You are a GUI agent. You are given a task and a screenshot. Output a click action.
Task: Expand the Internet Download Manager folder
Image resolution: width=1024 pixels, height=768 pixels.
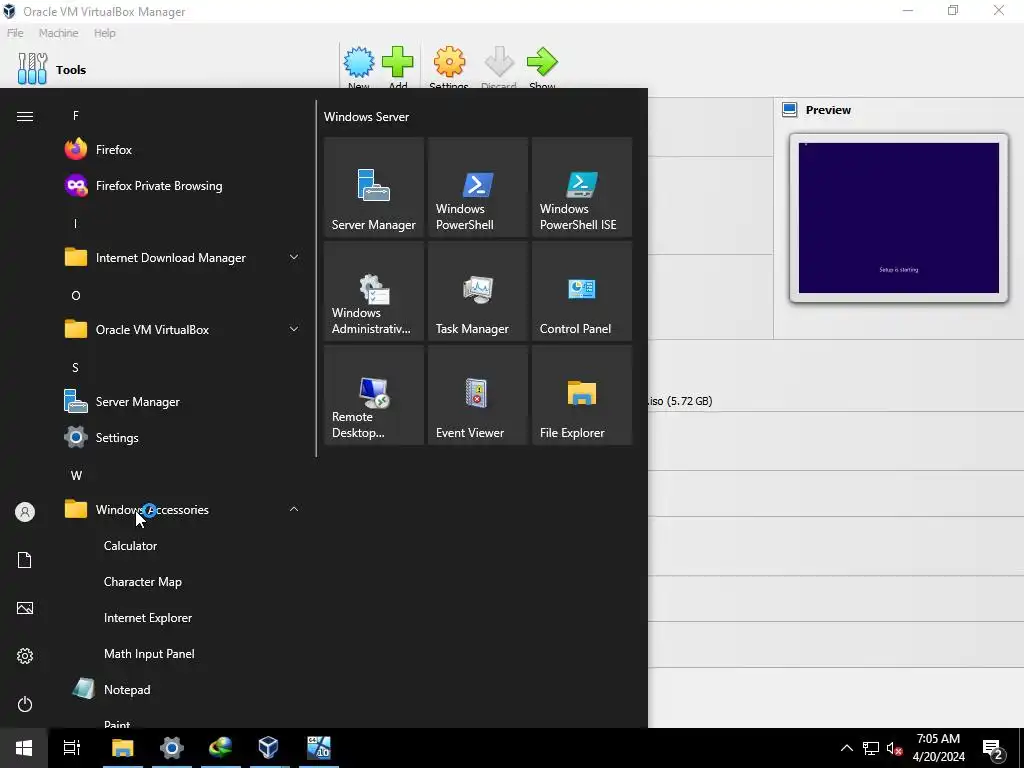(294, 257)
